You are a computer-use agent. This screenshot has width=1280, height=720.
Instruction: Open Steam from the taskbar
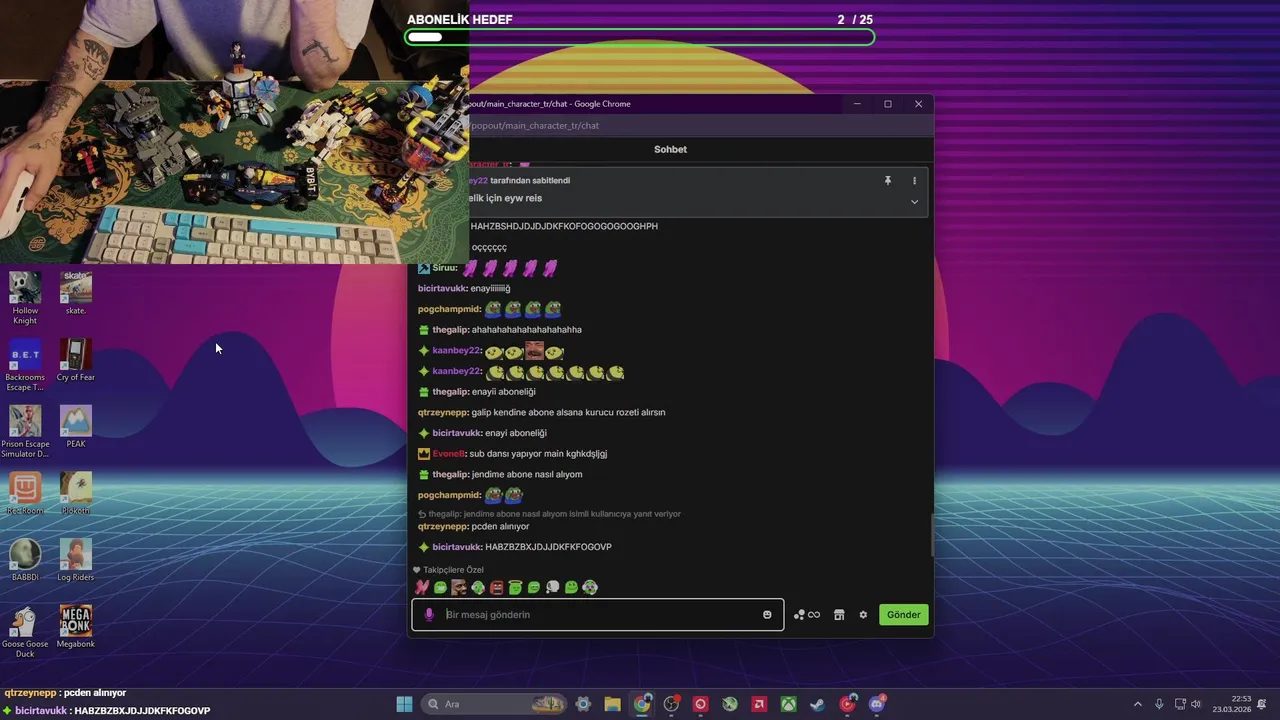point(818,704)
